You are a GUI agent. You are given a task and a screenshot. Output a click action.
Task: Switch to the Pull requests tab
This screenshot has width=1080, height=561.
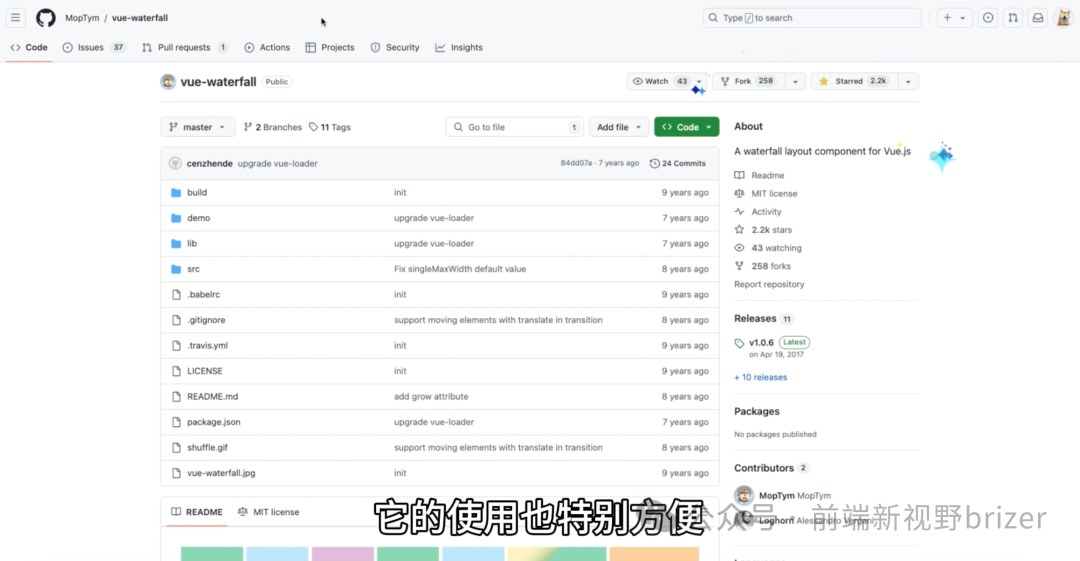click(185, 48)
